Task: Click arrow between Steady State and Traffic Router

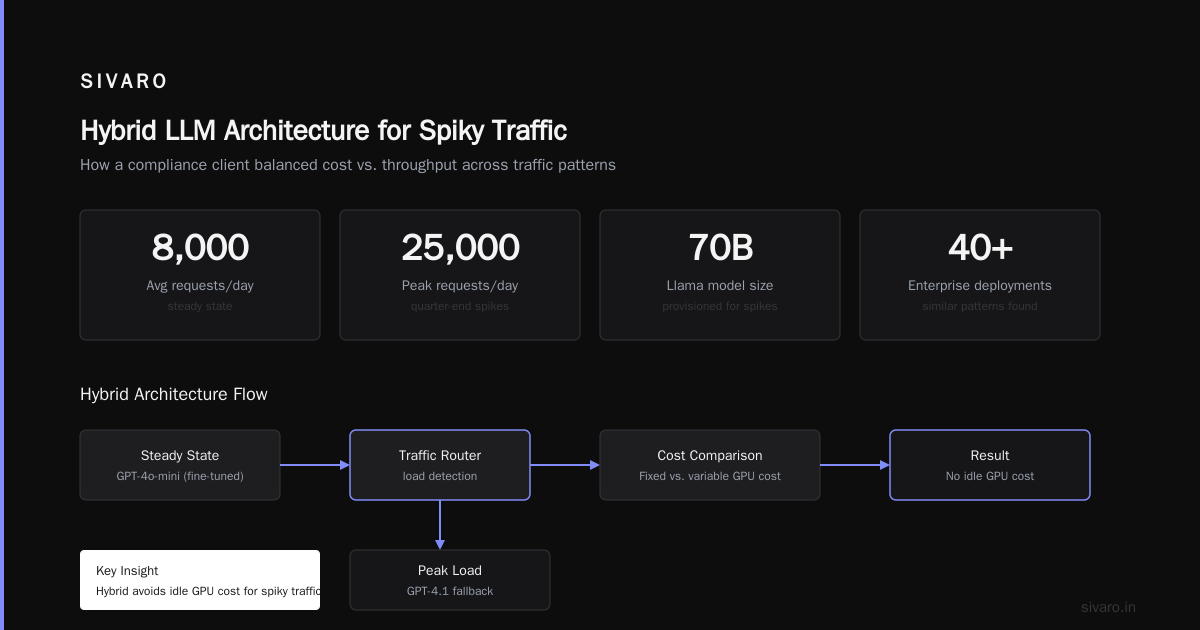Action: pyautogui.click(x=315, y=465)
